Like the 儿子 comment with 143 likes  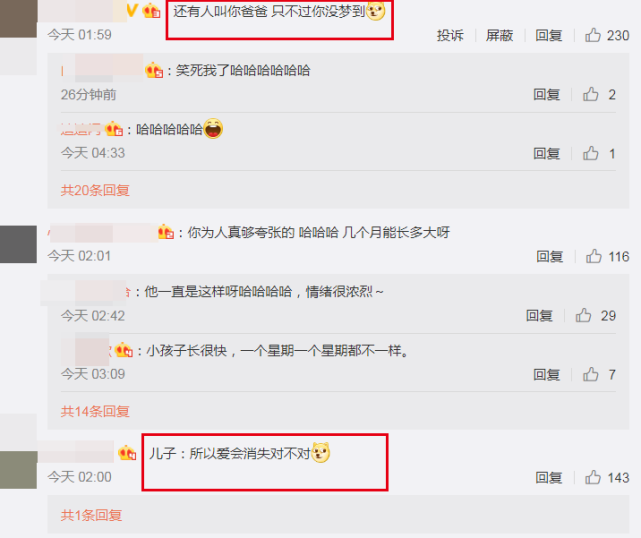(x=593, y=477)
